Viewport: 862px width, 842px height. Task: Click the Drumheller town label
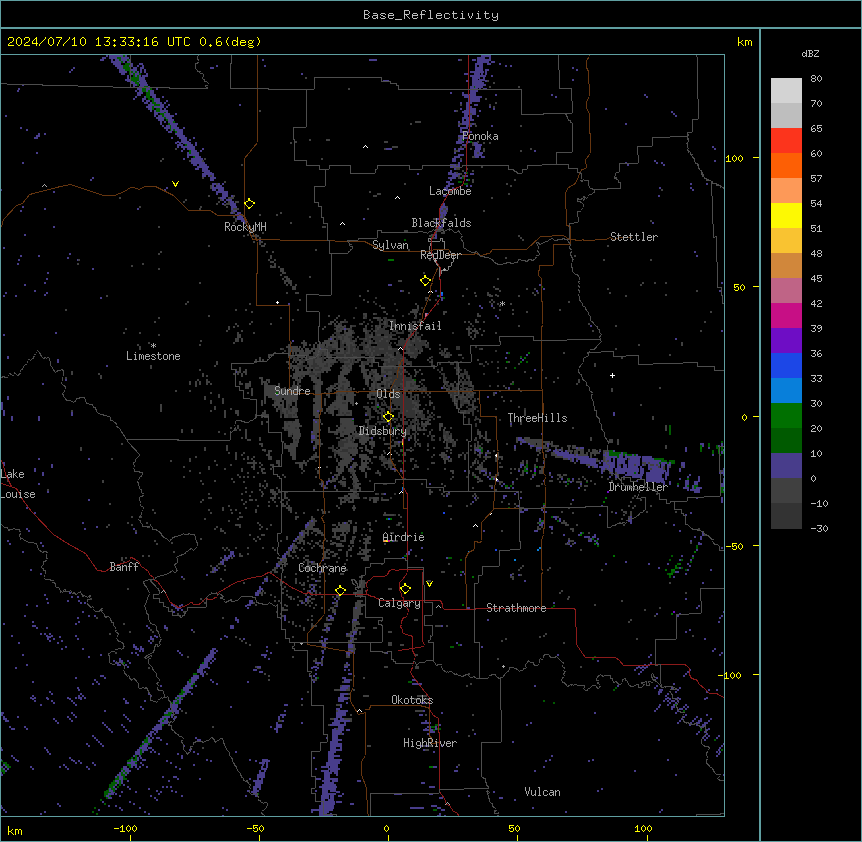pos(638,487)
